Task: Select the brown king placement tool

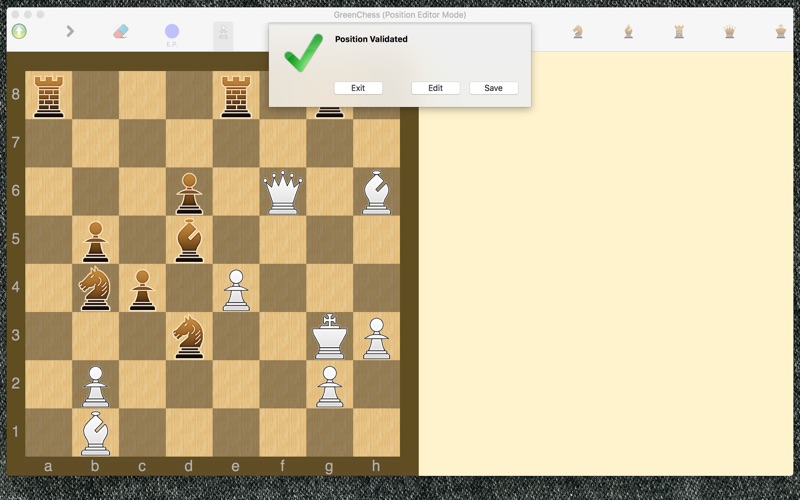Action: tap(781, 32)
